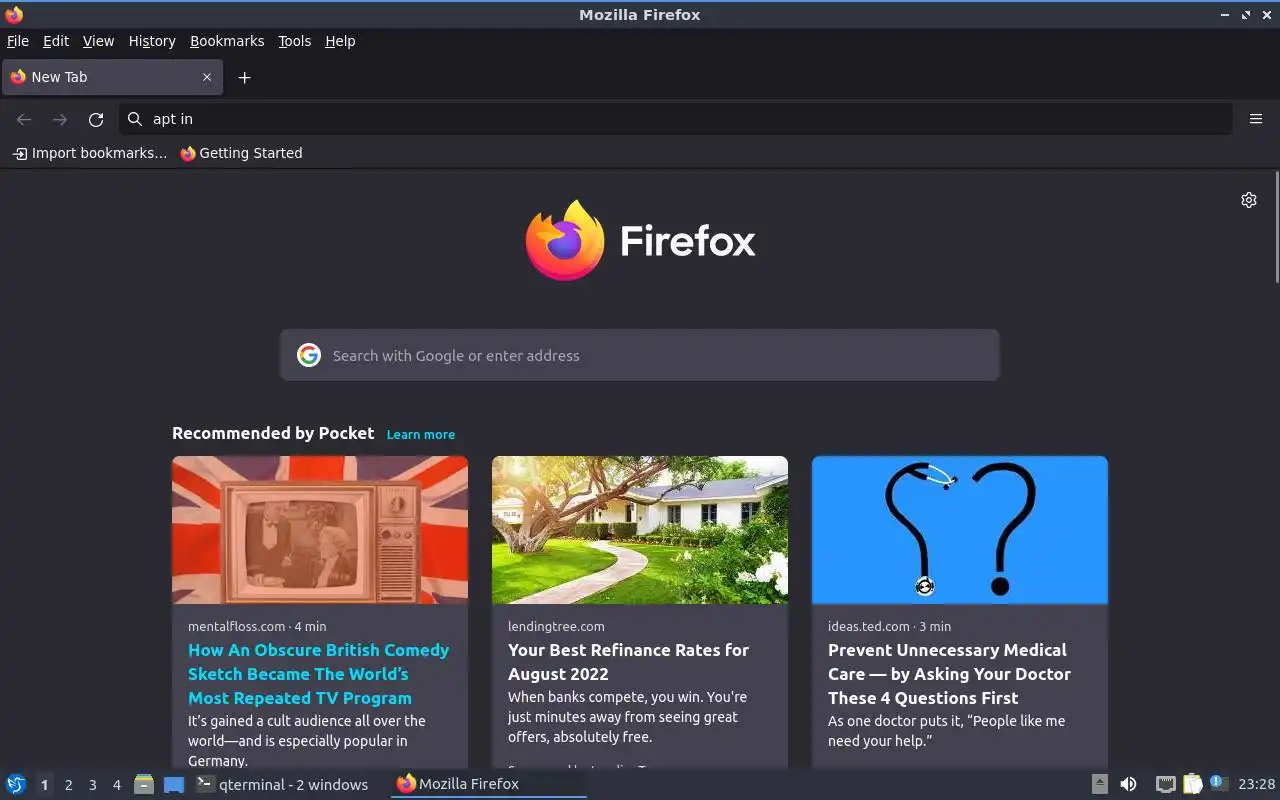The image size is (1280, 800).
Task: Click the magnifier icon in the address bar
Action: tap(135, 119)
